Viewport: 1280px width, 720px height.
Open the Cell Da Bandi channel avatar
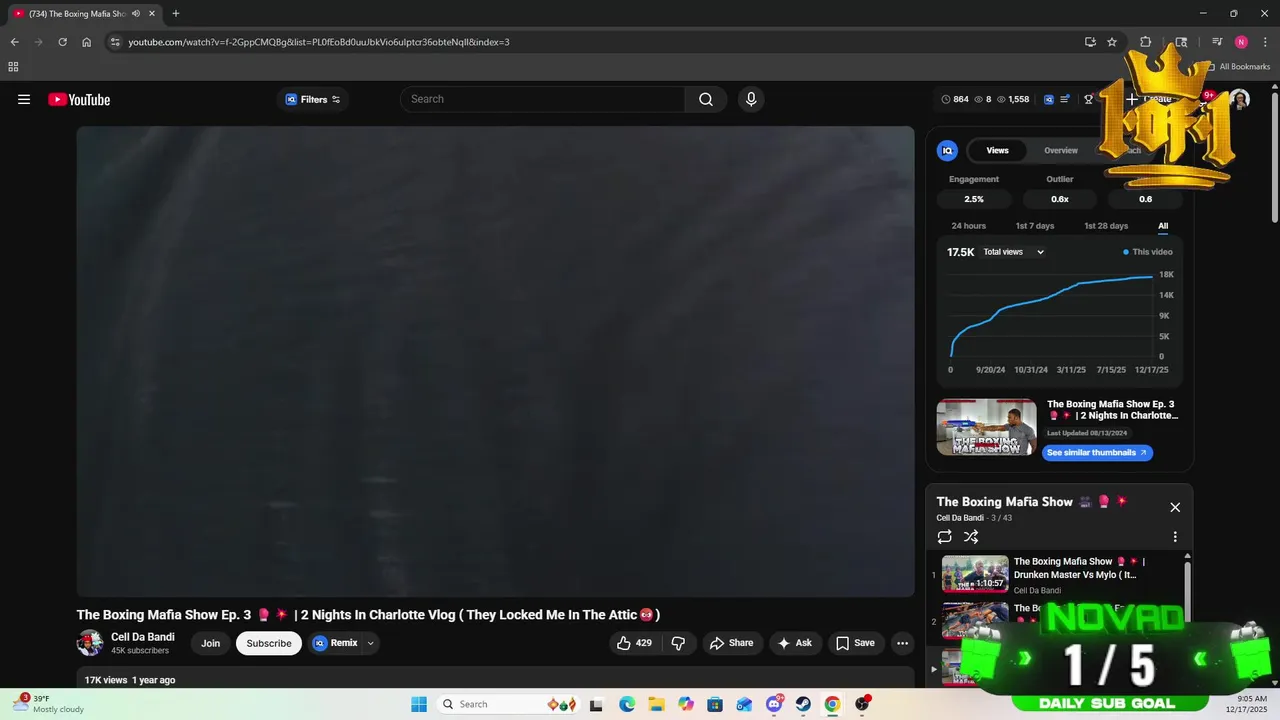point(90,643)
